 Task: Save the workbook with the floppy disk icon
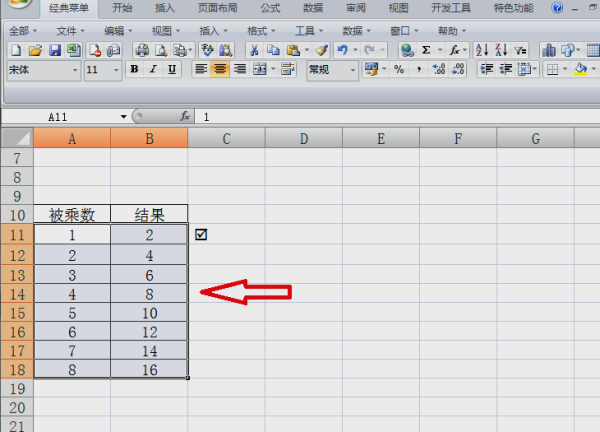click(55, 50)
